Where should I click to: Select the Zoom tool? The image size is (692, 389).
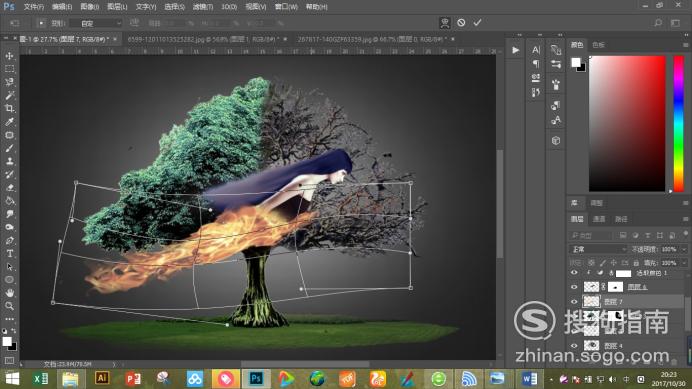pyautogui.click(x=9, y=306)
